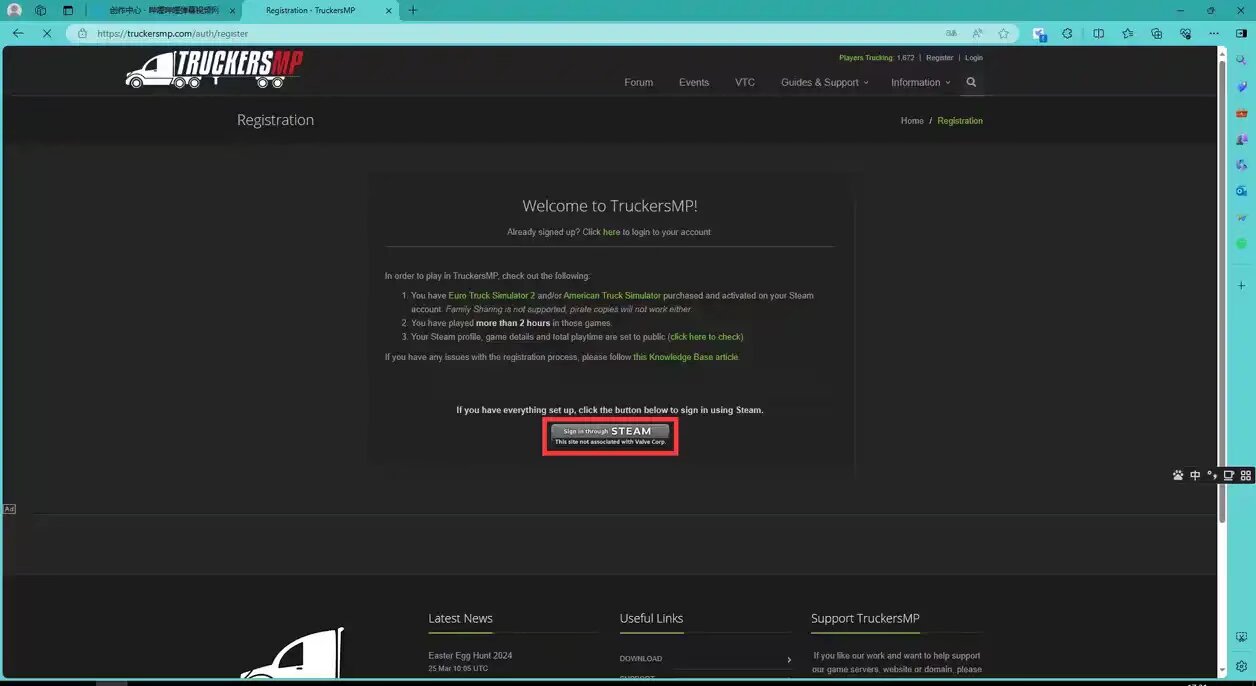Click the IME grid menu icon
This screenshot has width=1256, height=686.
point(1245,475)
